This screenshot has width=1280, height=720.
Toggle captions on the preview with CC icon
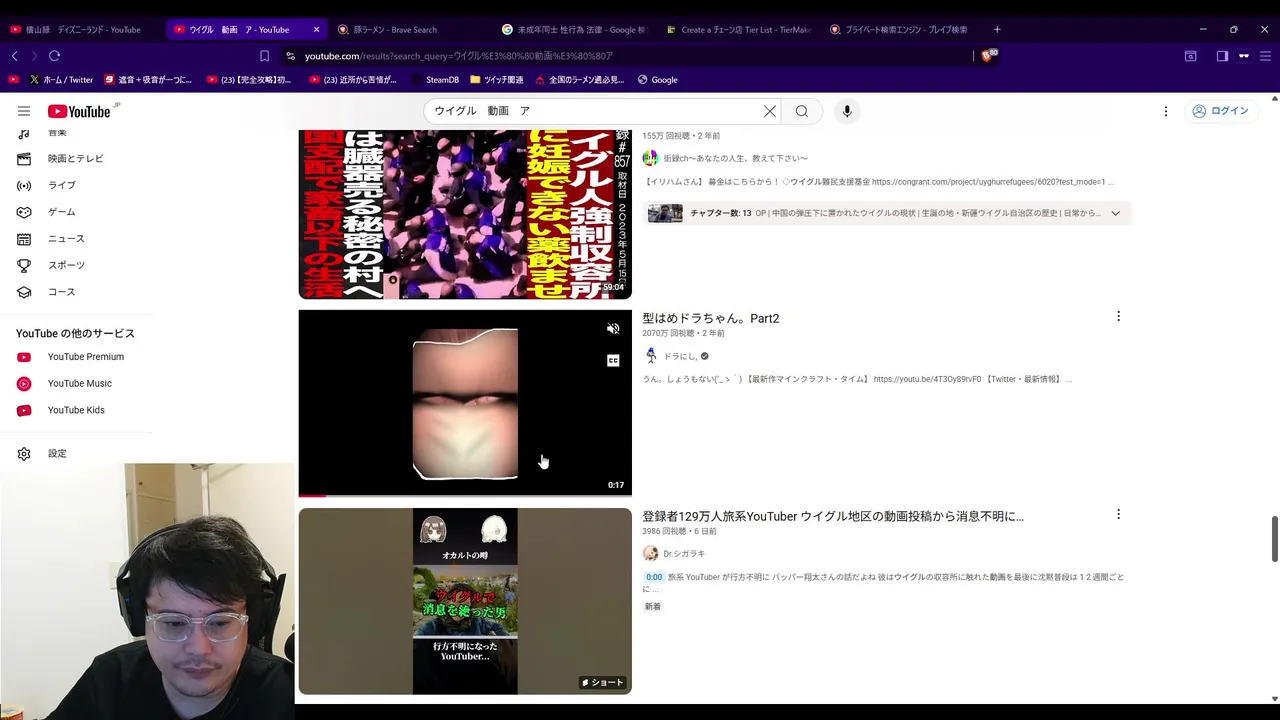click(x=613, y=360)
